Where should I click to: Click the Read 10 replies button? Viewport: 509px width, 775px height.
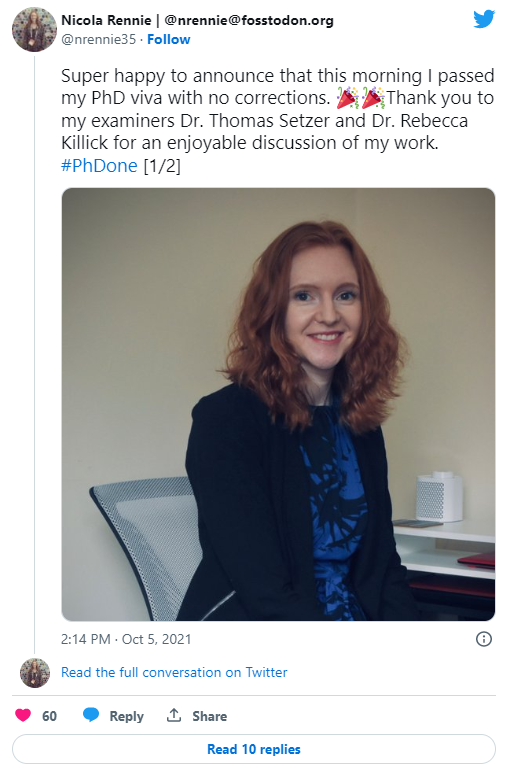point(254,749)
